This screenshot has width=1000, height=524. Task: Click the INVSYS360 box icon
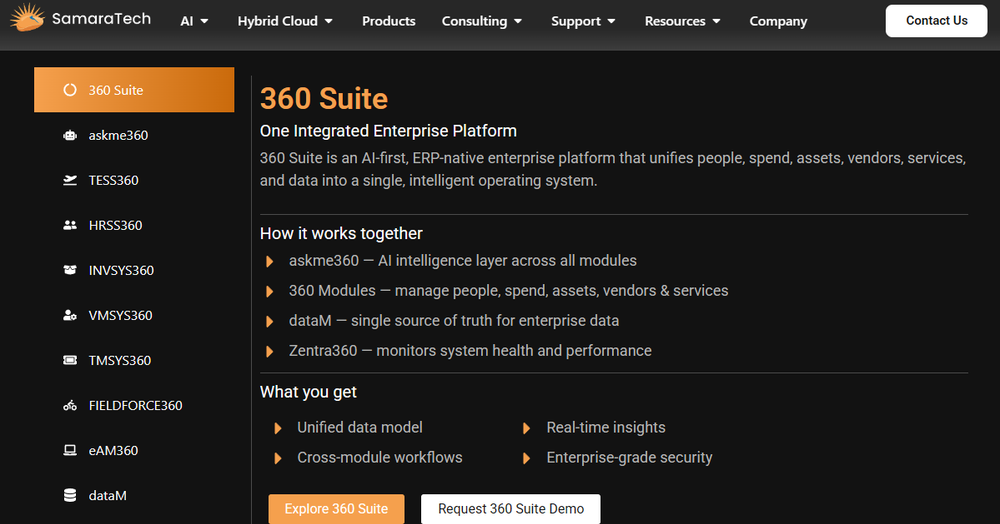[x=70, y=270]
